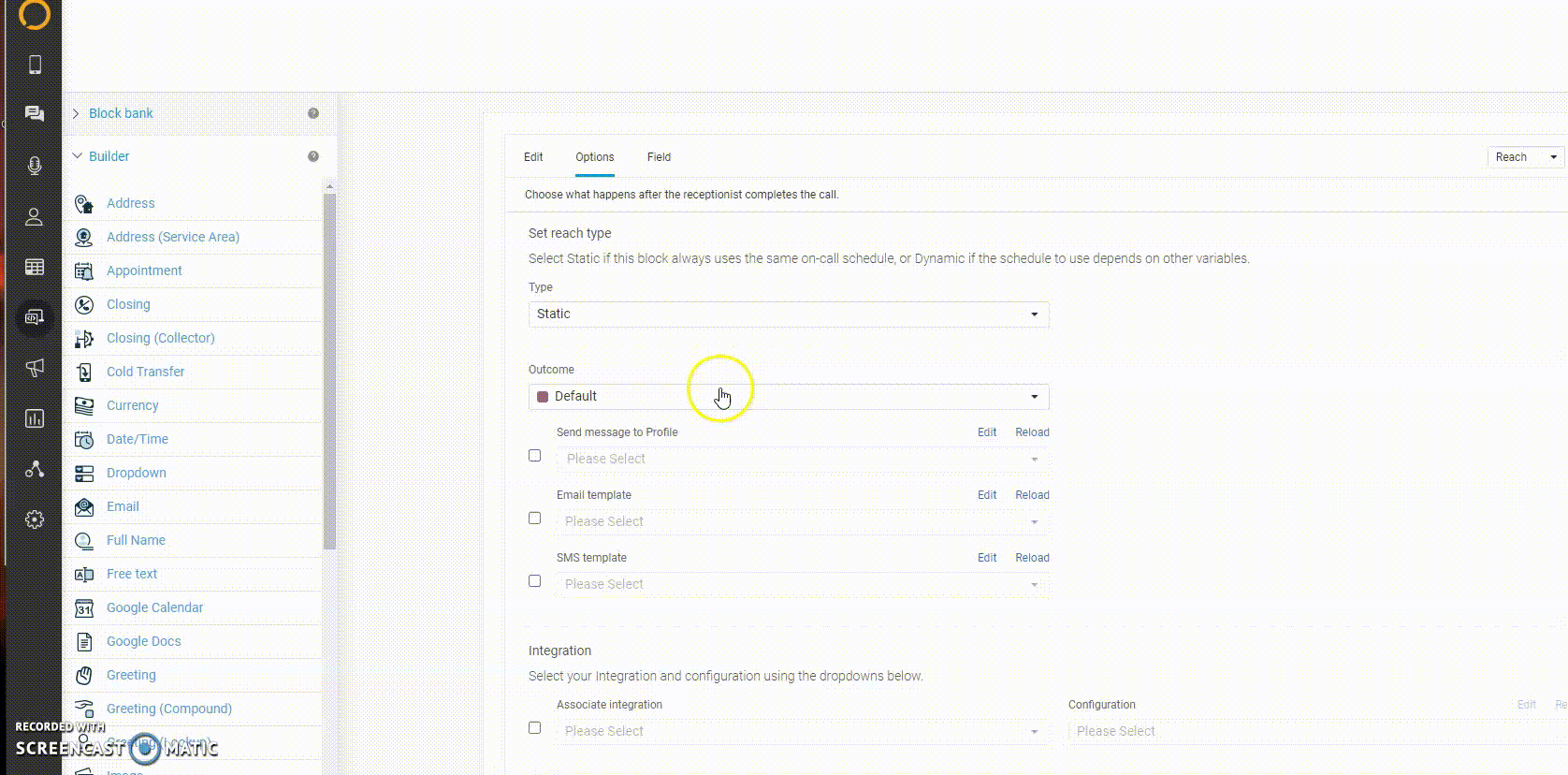Open the bar chart reports icon

(x=35, y=418)
